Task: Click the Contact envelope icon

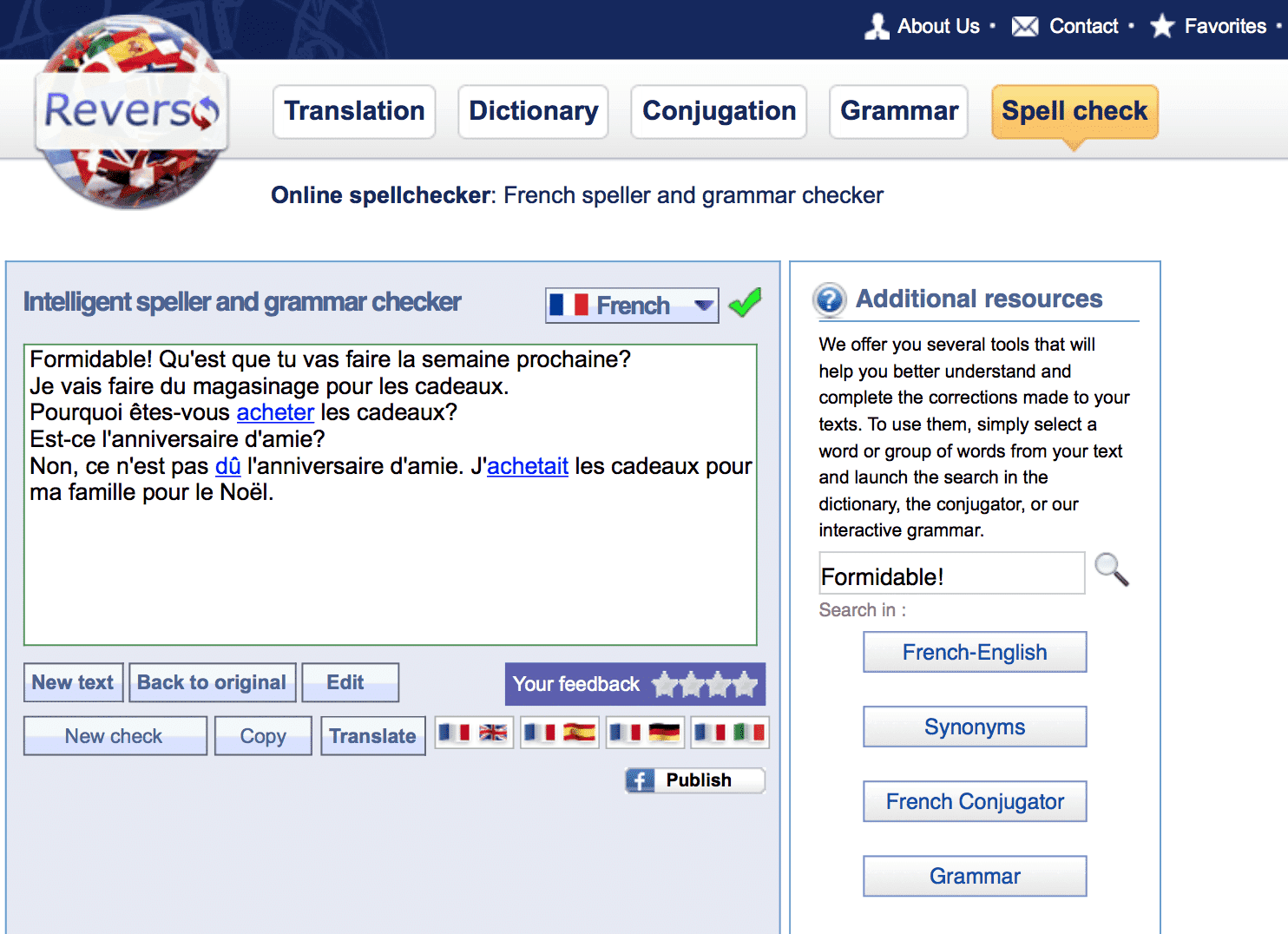Action: [1024, 27]
